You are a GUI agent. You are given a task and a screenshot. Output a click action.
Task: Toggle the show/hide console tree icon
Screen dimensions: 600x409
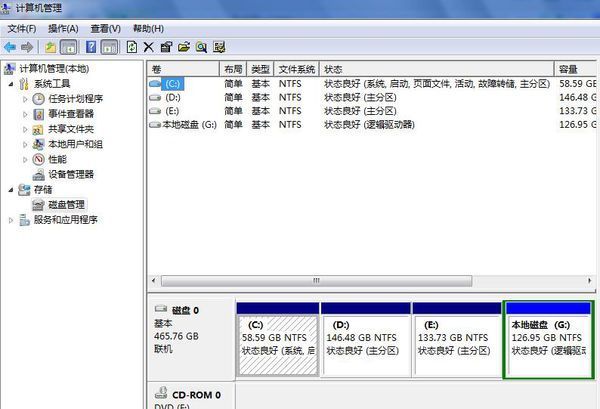click(69, 47)
